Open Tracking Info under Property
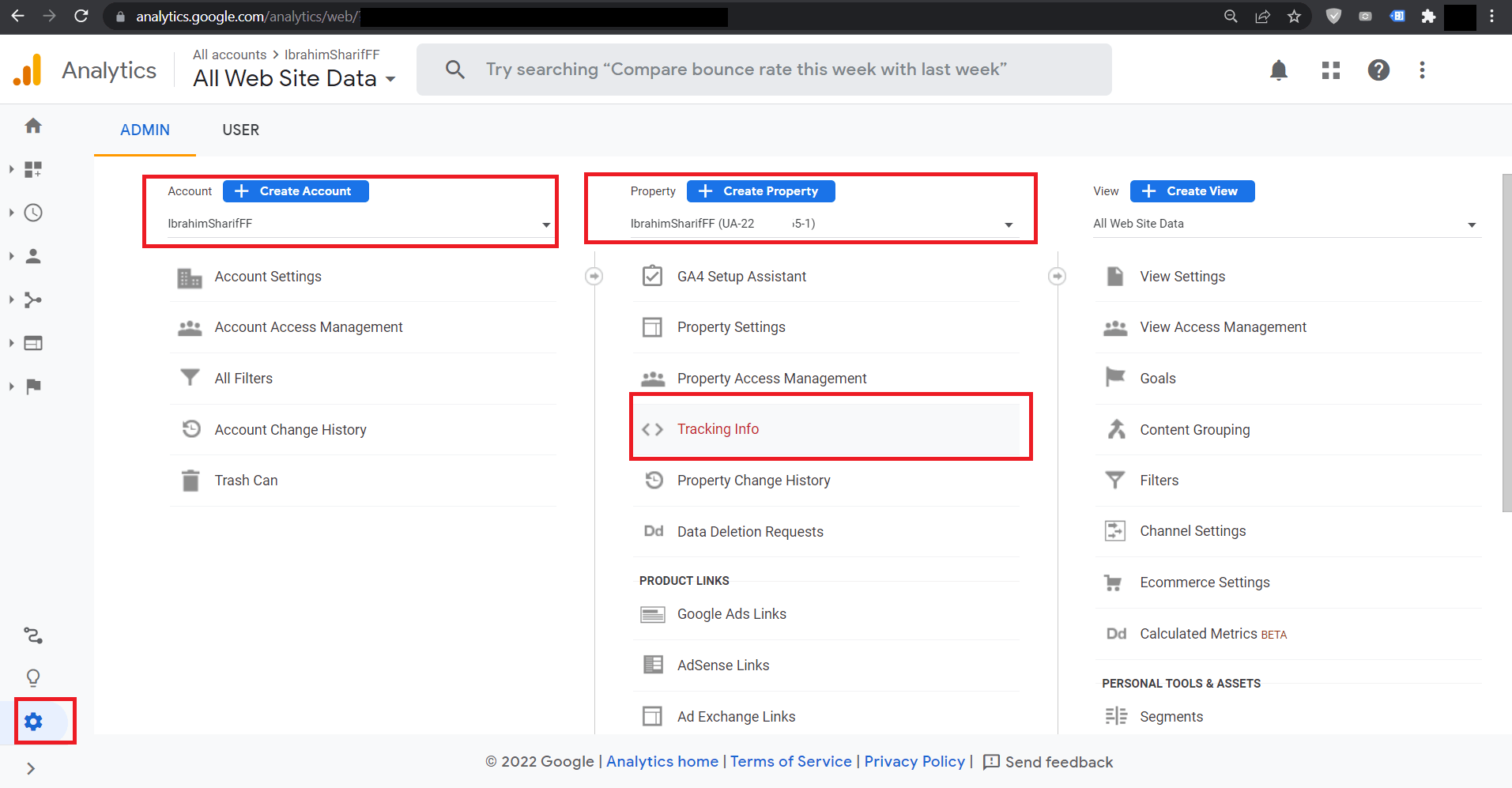 tap(718, 429)
